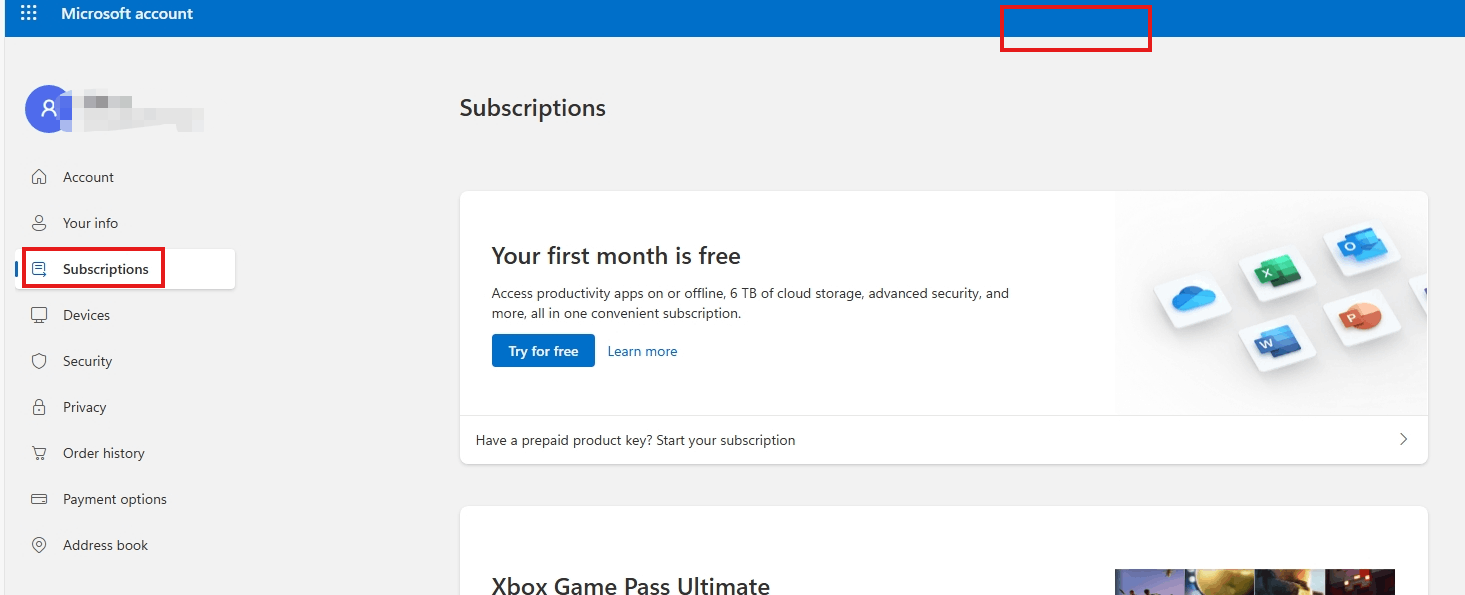
Task: Click the Order history cart icon
Action: tap(39, 453)
